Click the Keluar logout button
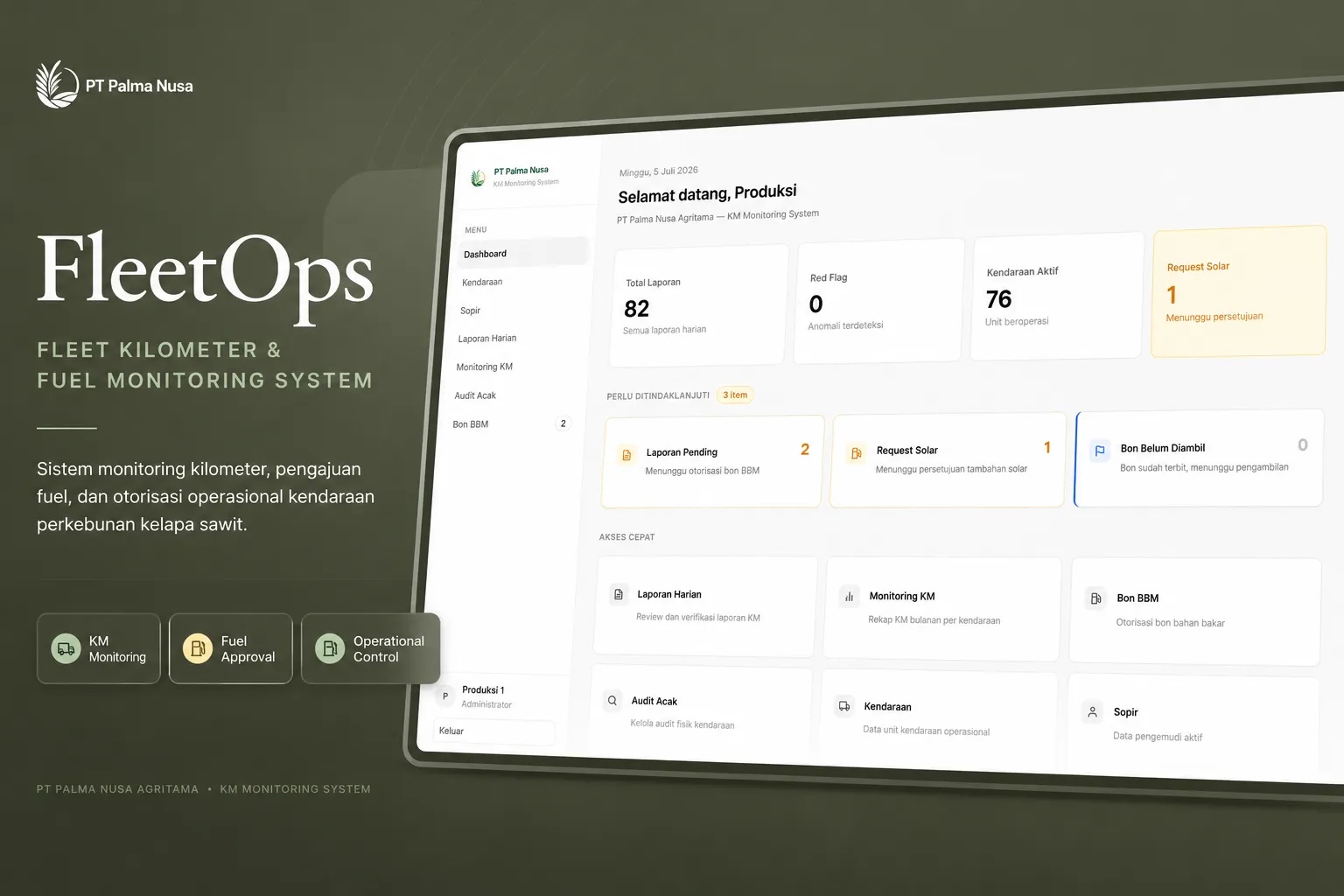The width and height of the screenshot is (1344, 896). click(x=494, y=731)
